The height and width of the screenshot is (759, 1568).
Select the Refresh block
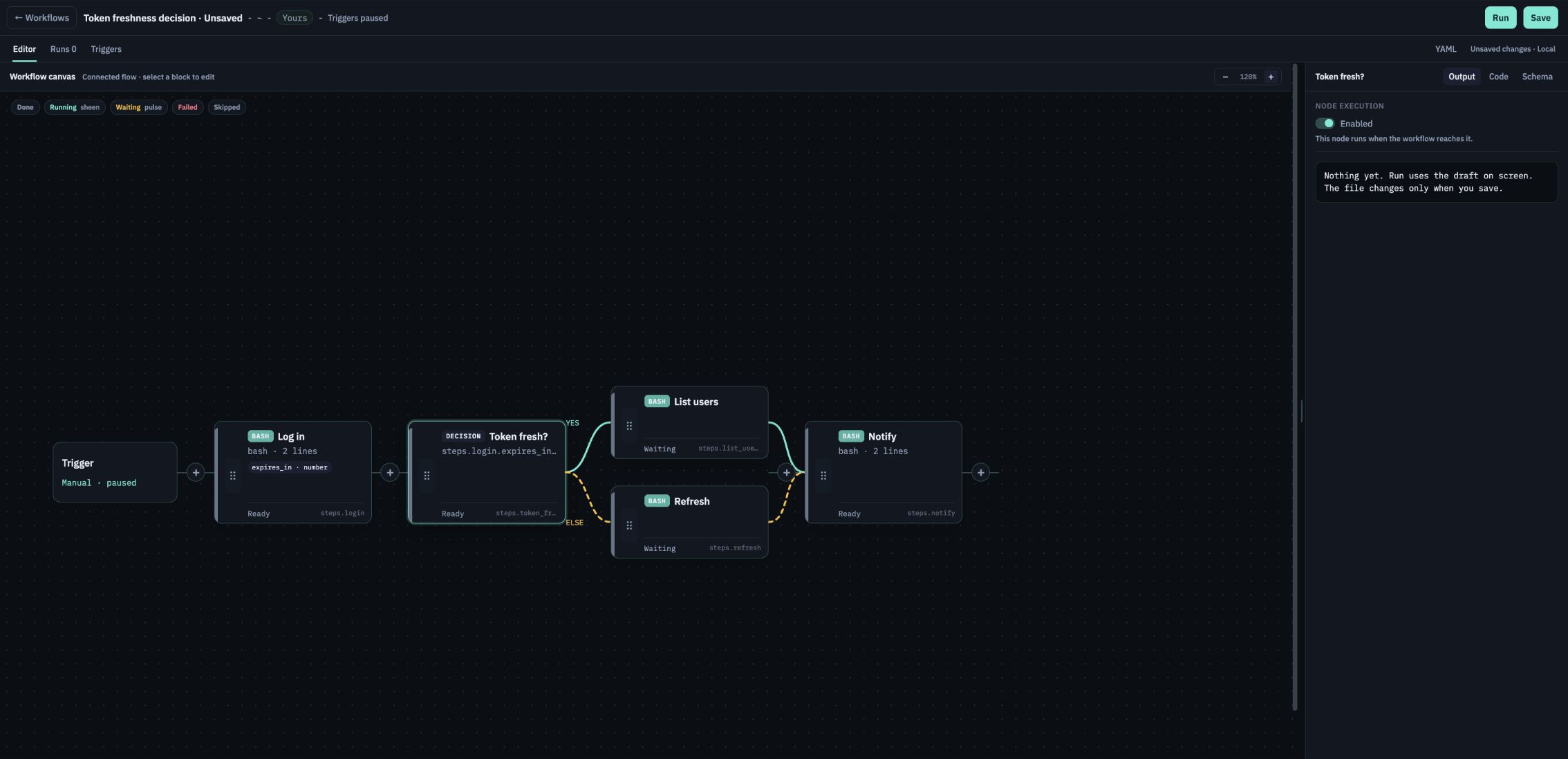click(x=690, y=522)
